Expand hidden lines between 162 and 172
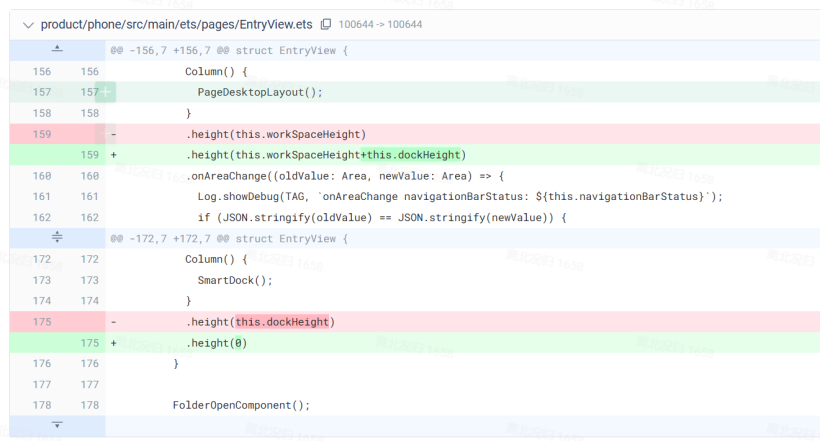Viewport: 820px width, 441px height. tap(56, 238)
